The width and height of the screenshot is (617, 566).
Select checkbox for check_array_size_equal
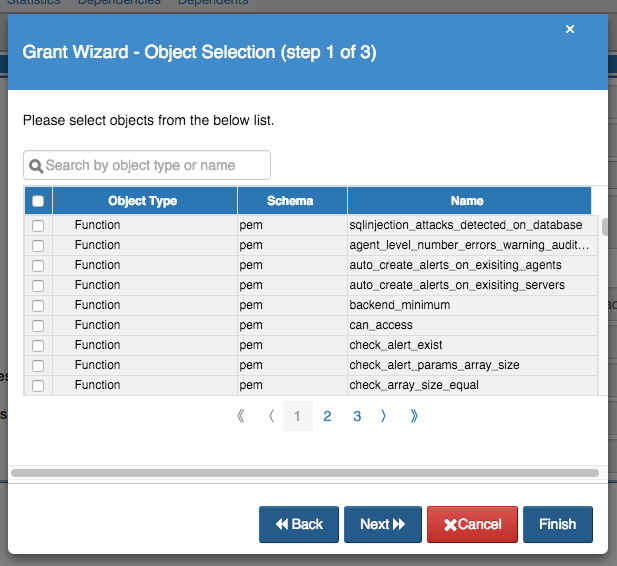(38, 386)
